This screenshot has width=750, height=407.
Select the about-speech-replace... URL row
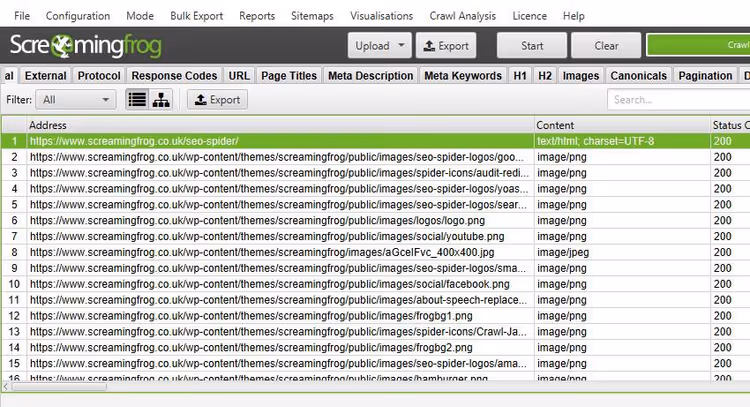[375, 300]
